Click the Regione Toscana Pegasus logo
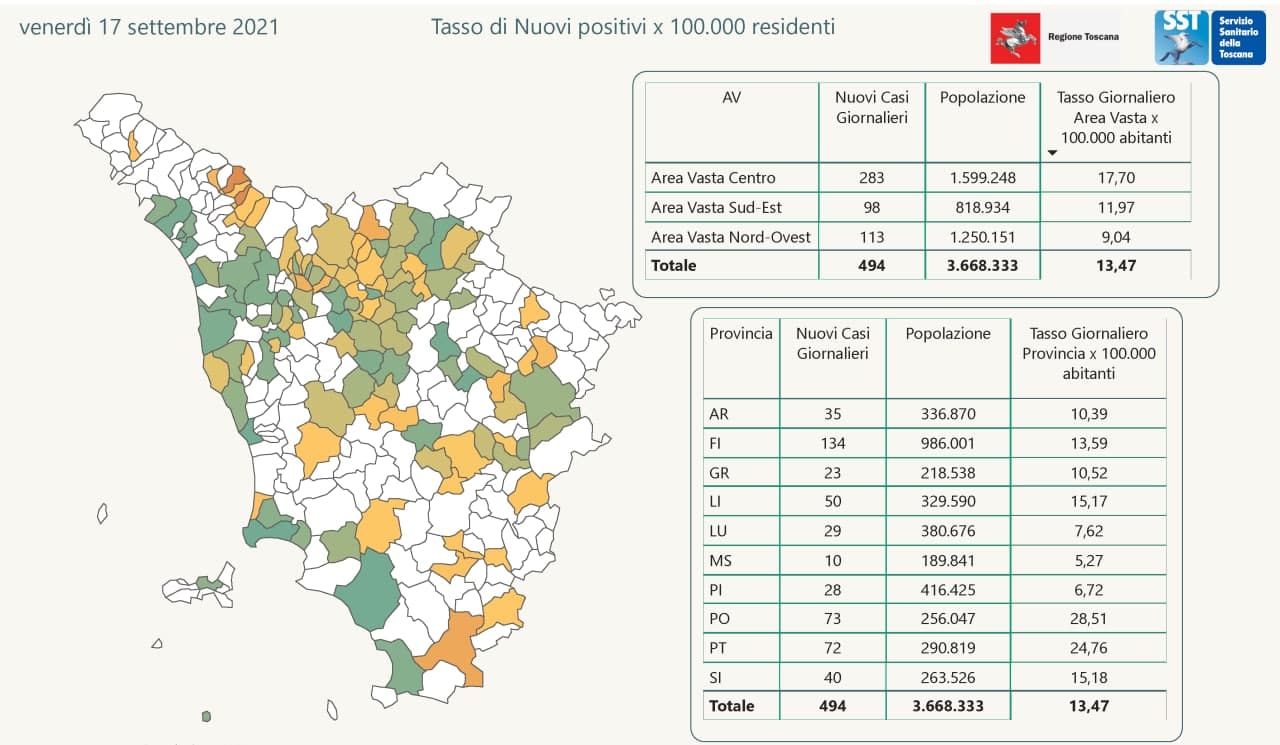 tap(1015, 38)
